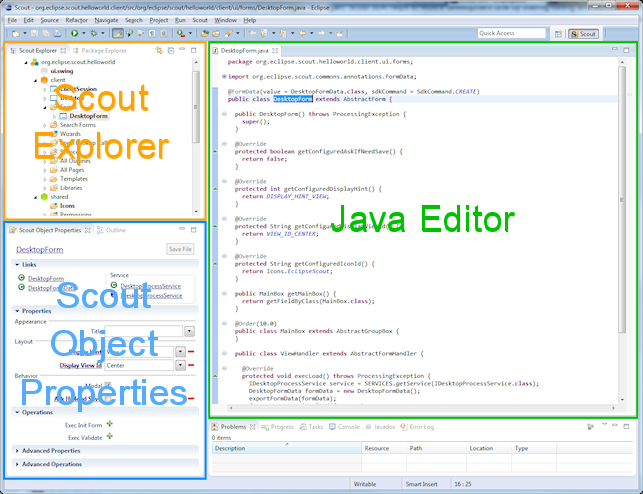
Task: Click the Title input field
Action: coord(144,331)
